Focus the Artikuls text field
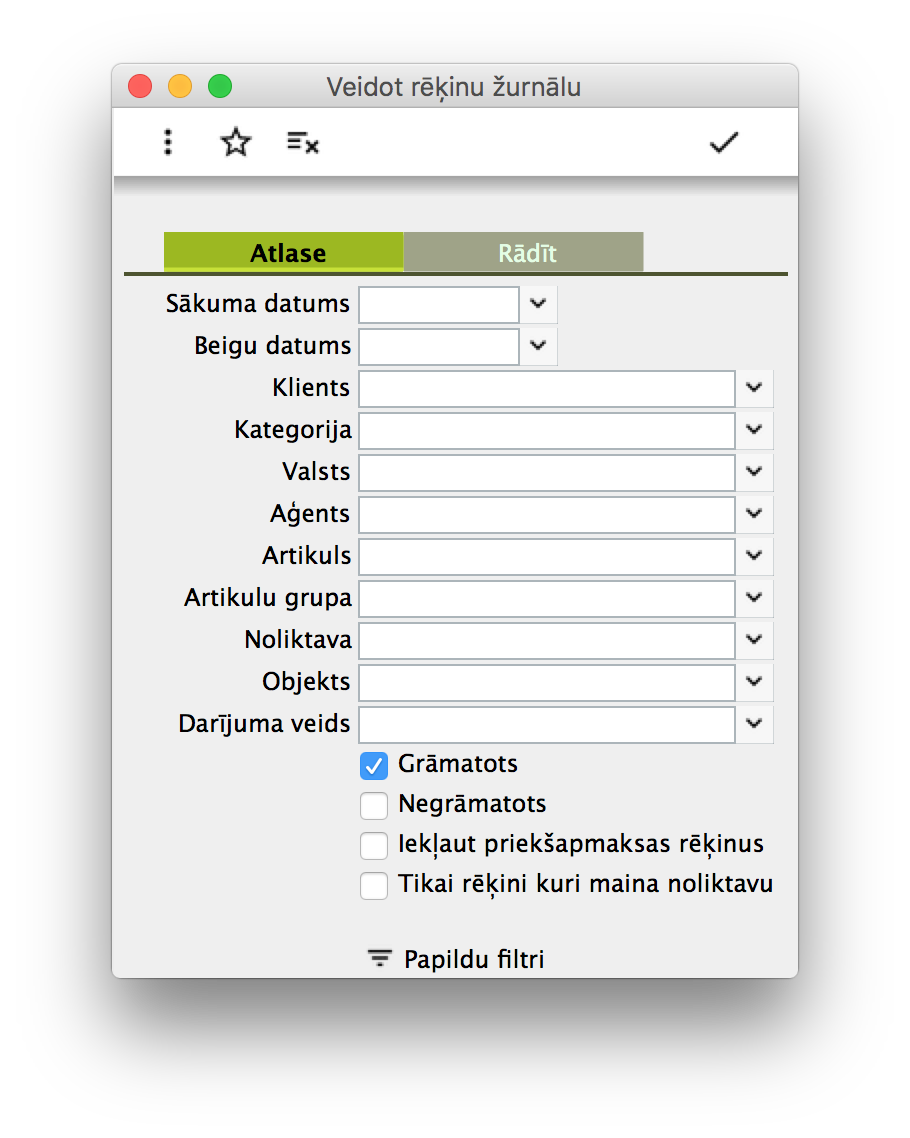The width and height of the screenshot is (910, 1138). (547, 556)
